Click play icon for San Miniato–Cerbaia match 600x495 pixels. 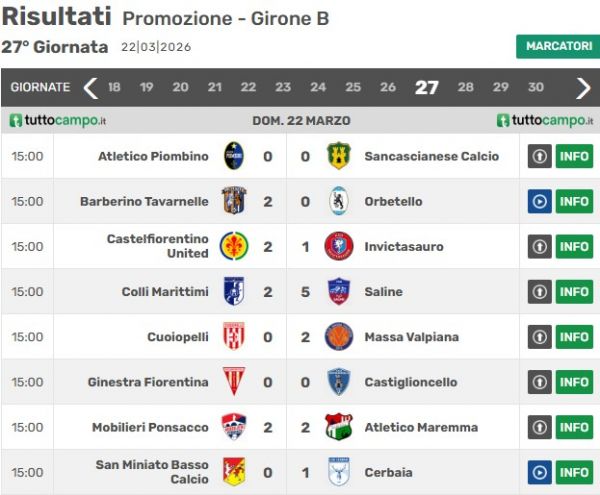point(540,472)
